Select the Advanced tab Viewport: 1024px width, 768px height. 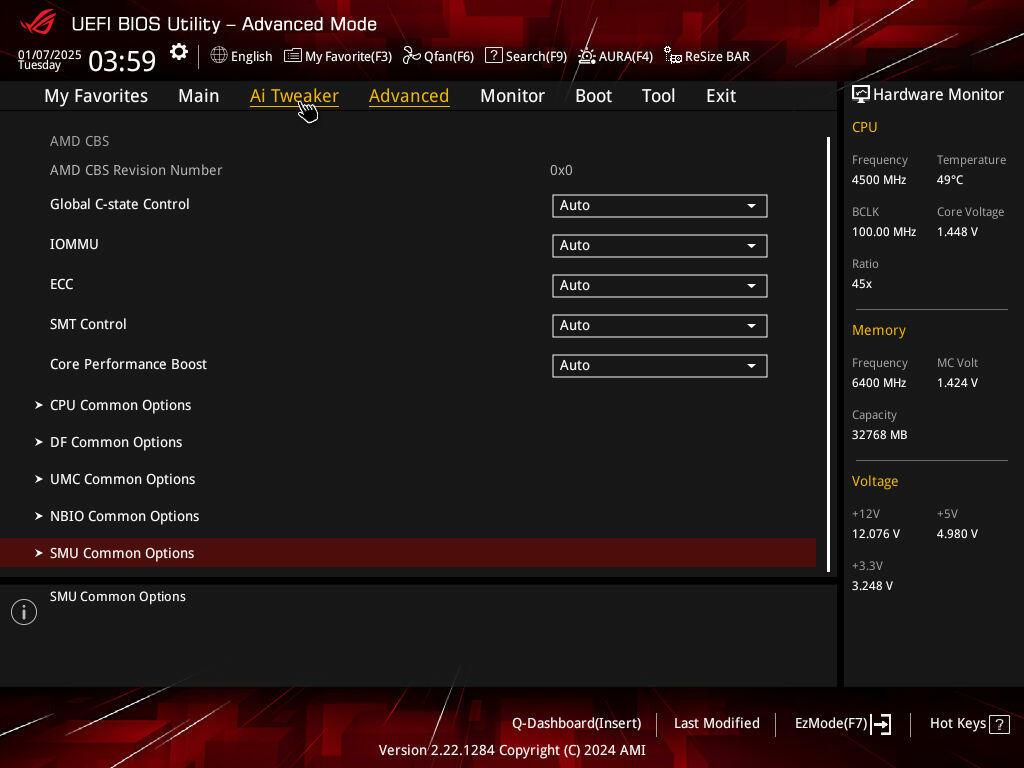tap(409, 96)
